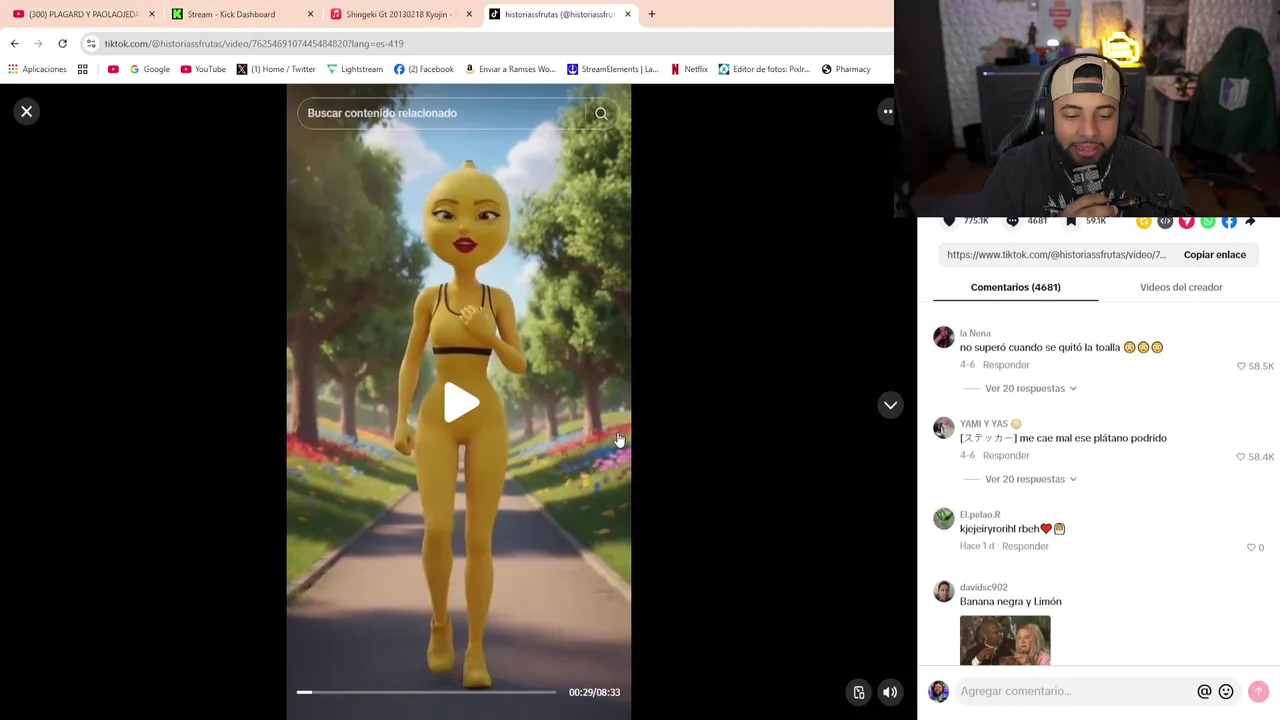
Task: Switch to the 'Comentarios (4681)' tab
Action: click(1015, 288)
